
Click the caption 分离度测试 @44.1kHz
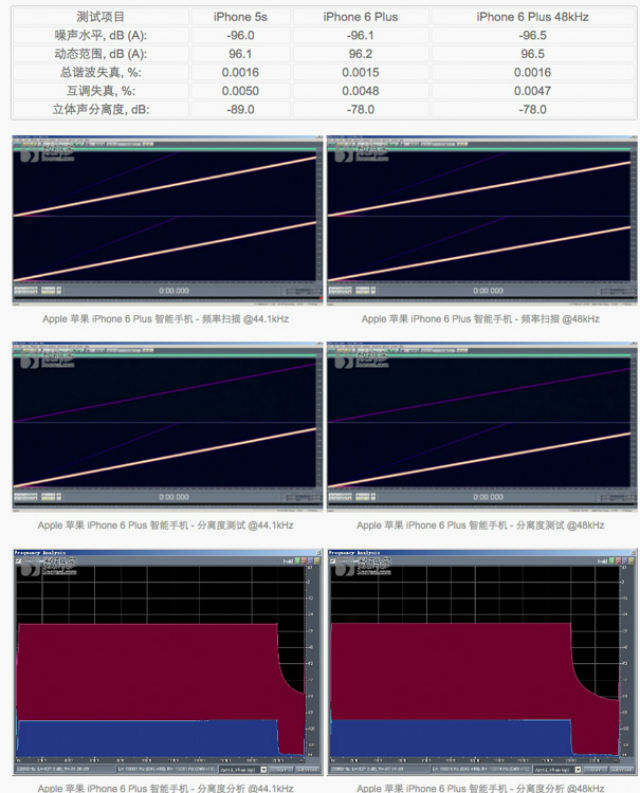click(165, 525)
